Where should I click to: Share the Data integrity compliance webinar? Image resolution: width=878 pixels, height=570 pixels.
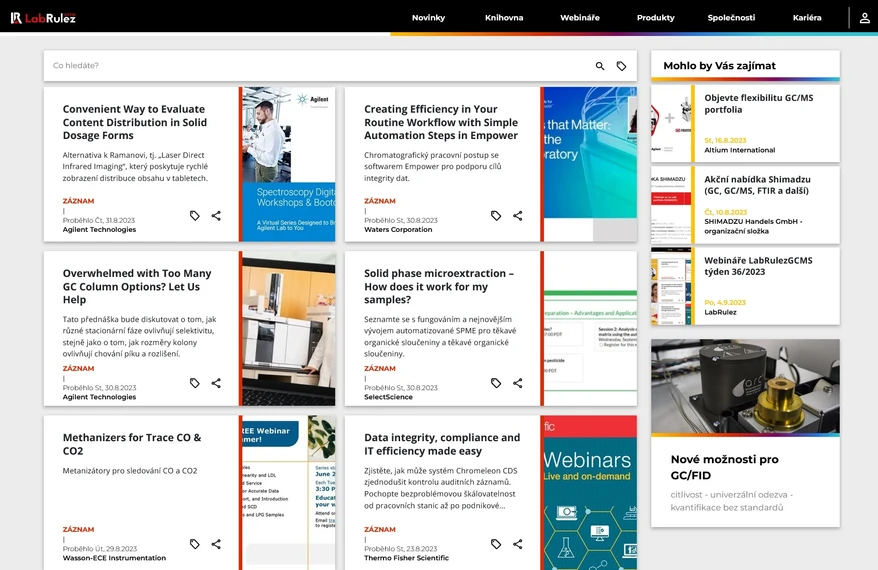[517, 544]
